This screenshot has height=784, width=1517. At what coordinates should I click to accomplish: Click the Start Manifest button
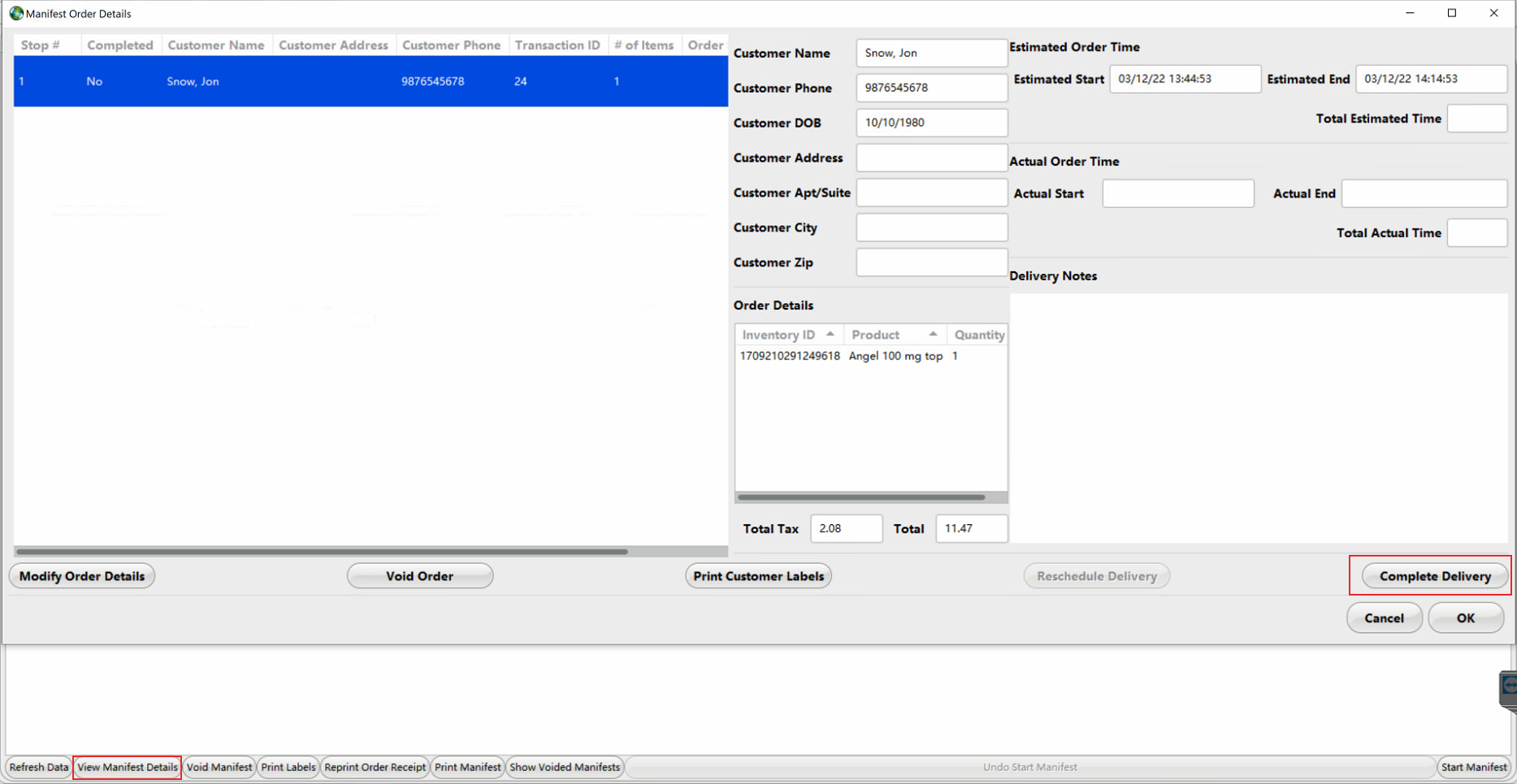(1473, 767)
